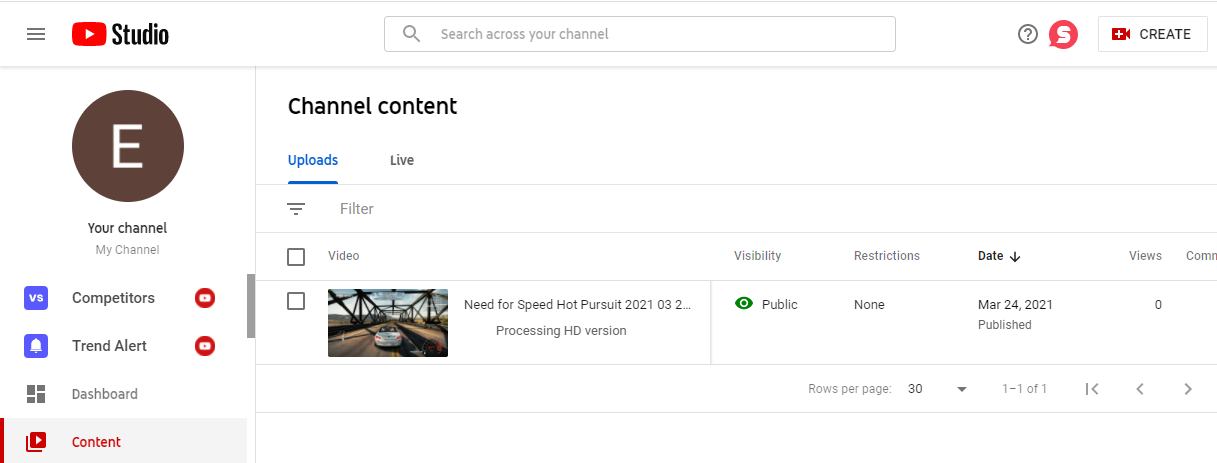Click the 1–1 of 1 pagination text
Screen dimensions: 1217x463
coord(1025,389)
